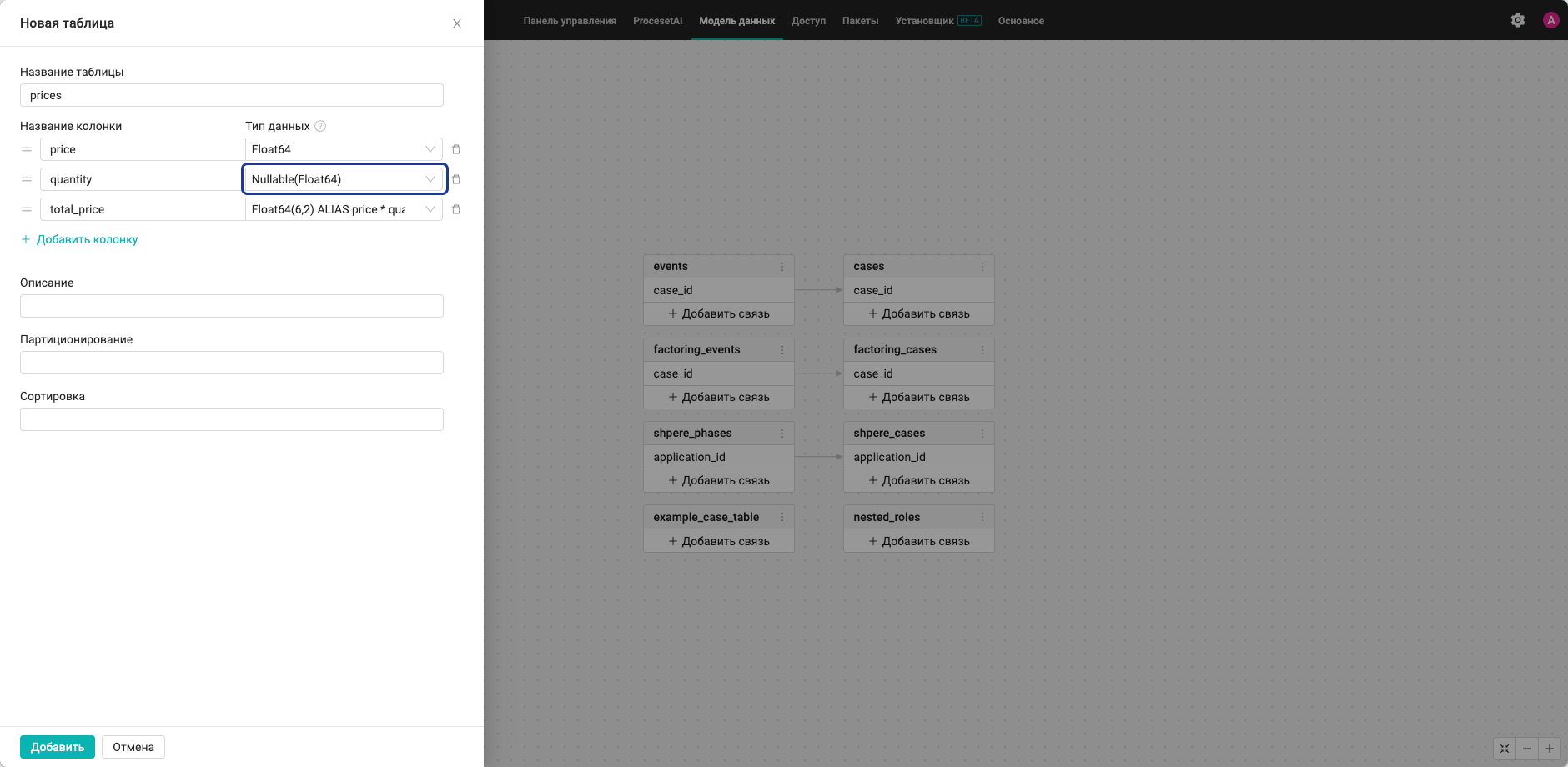Focus the Партиционирование input field
Viewport: 1568px width, 767px height.
click(x=232, y=363)
